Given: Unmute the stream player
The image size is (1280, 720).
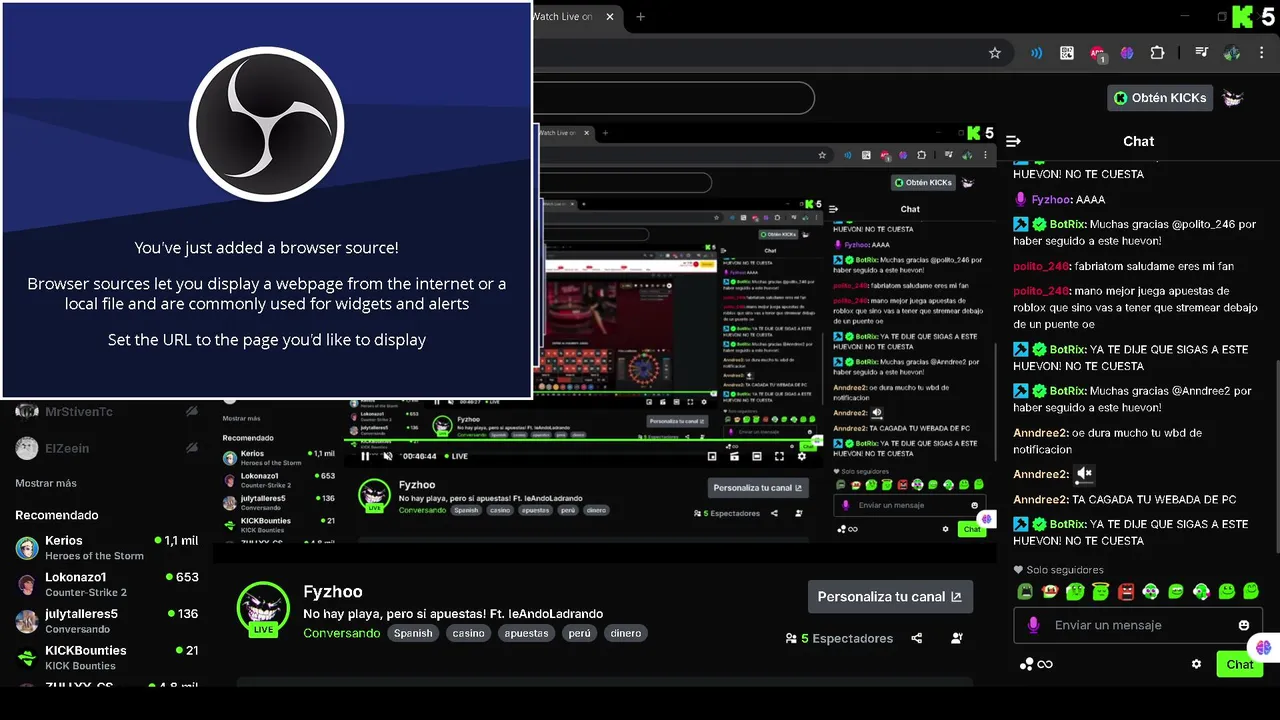Looking at the screenshot, I should [x=388, y=456].
